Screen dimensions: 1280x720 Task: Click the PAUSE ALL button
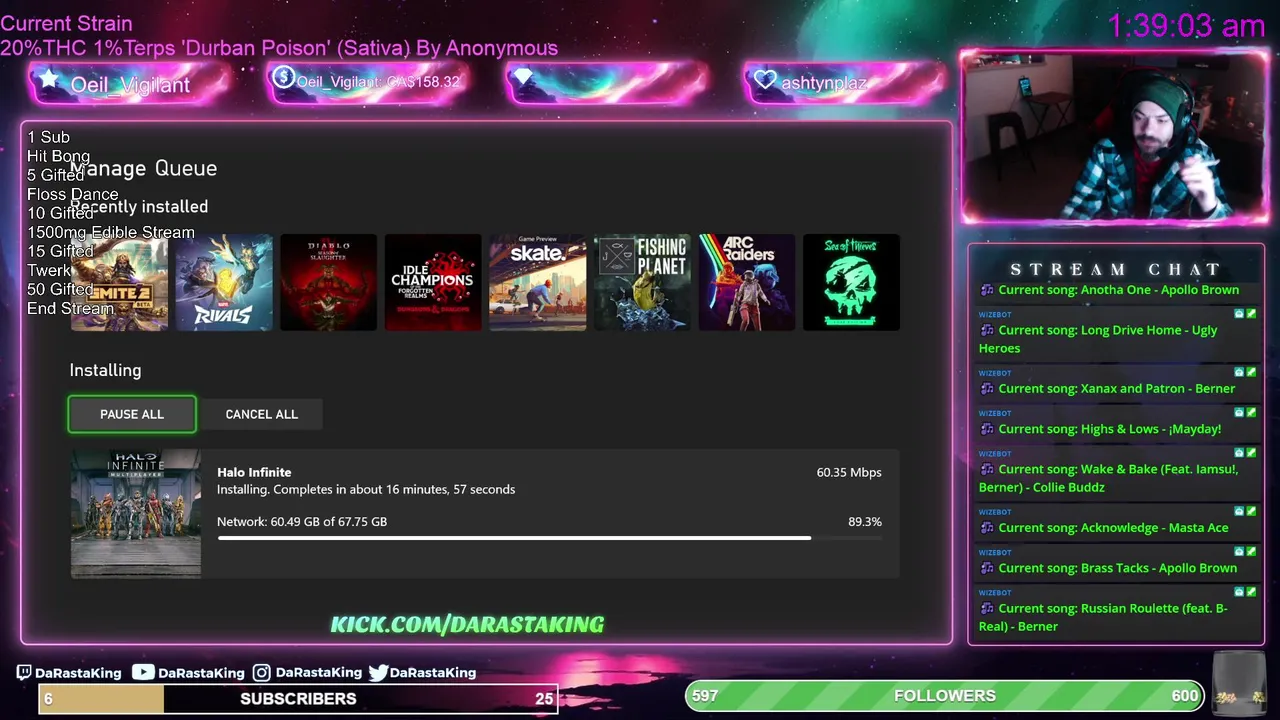click(x=132, y=414)
